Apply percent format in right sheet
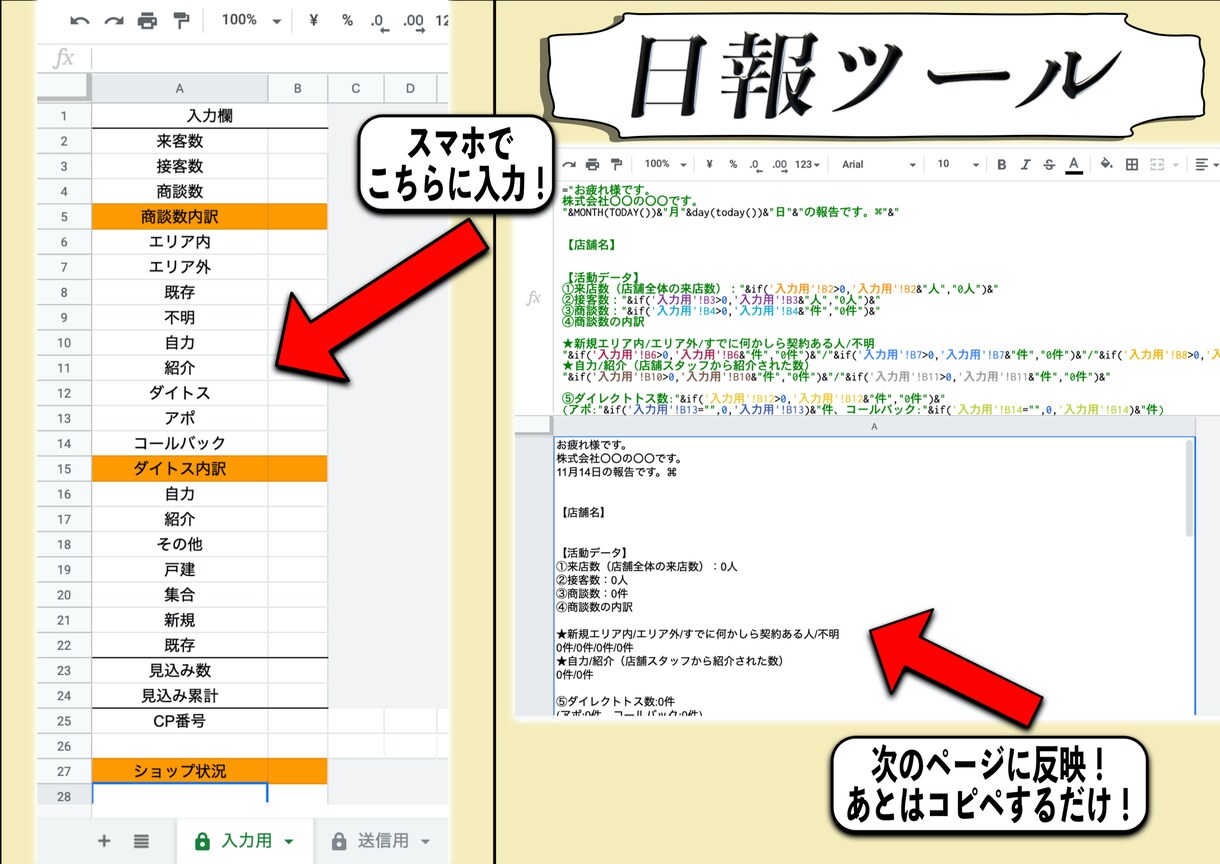1220x864 pixels. [732, 164]
